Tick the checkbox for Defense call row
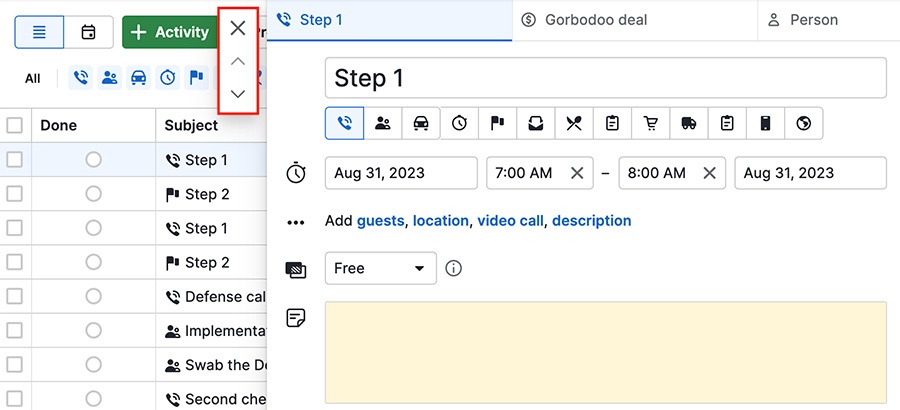 coord(15,297)
